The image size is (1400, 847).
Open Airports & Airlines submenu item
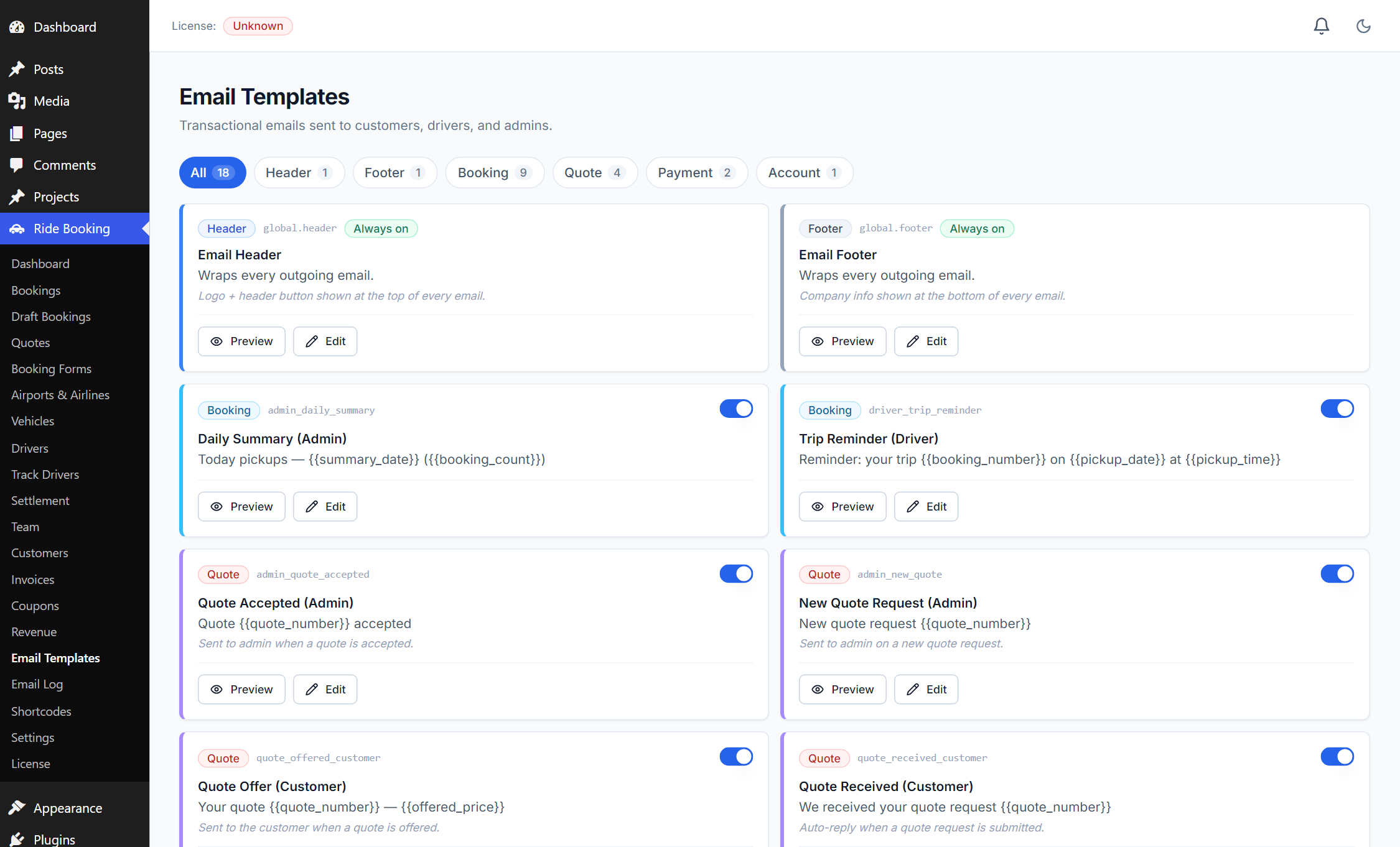point(60,395)
